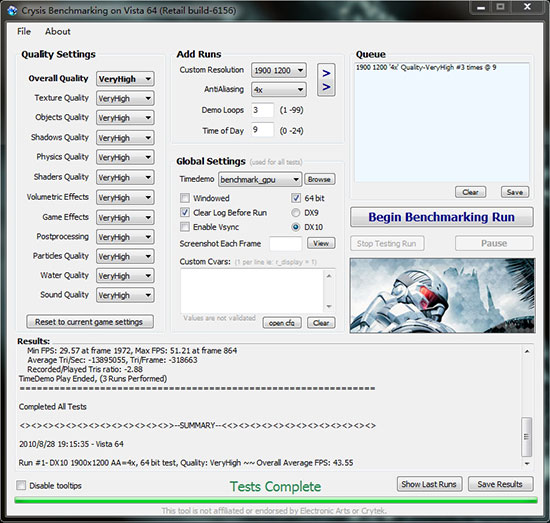The width and height of the screenshot is (550, 523).
Task: Expand the Shaders Quality dropdown
Action: click(x=125, y=177)
